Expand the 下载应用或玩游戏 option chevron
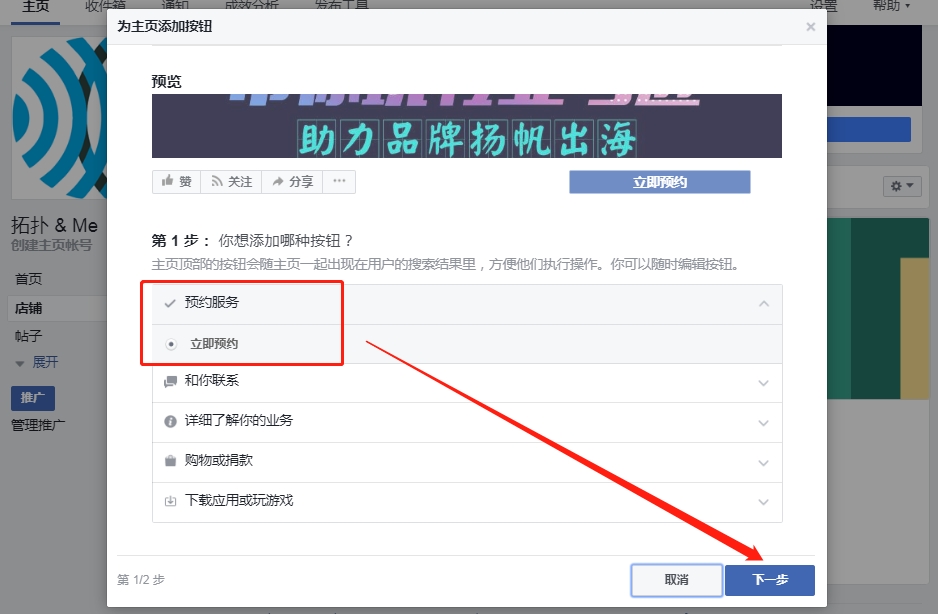 (763, 502)
